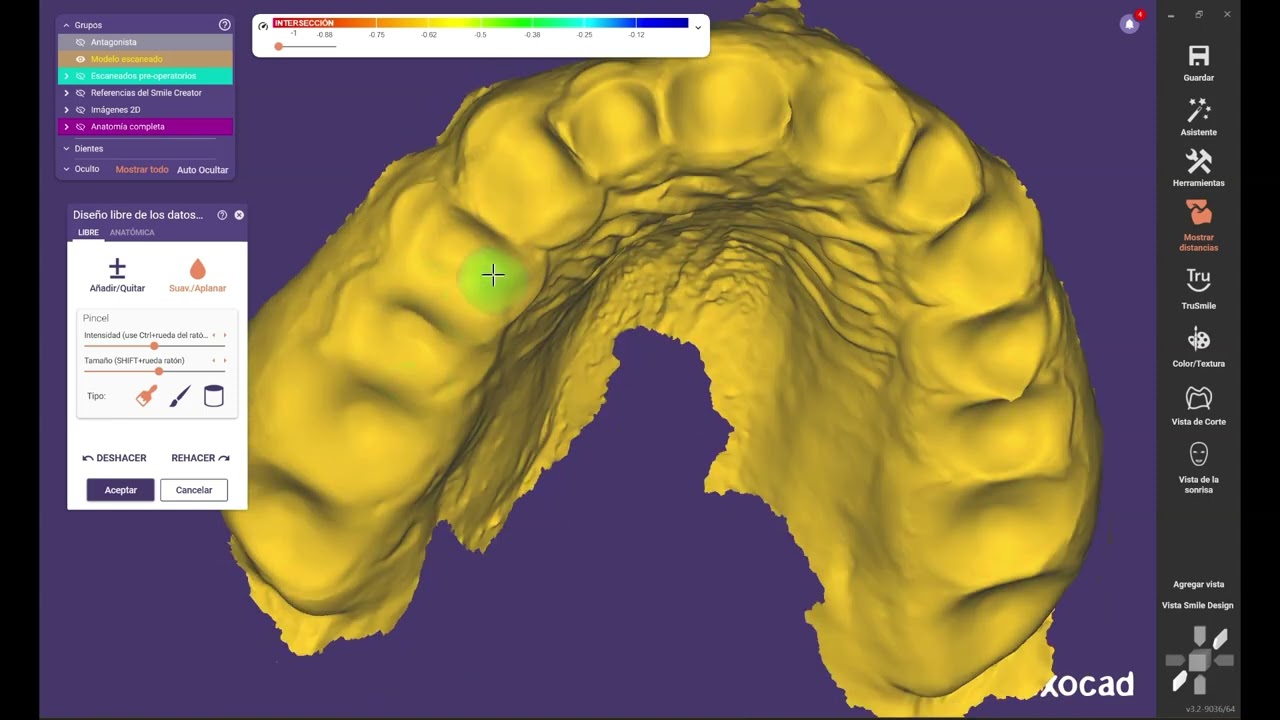Choose the cylinder brush type
1280x720 pixels.
[213, 396]
